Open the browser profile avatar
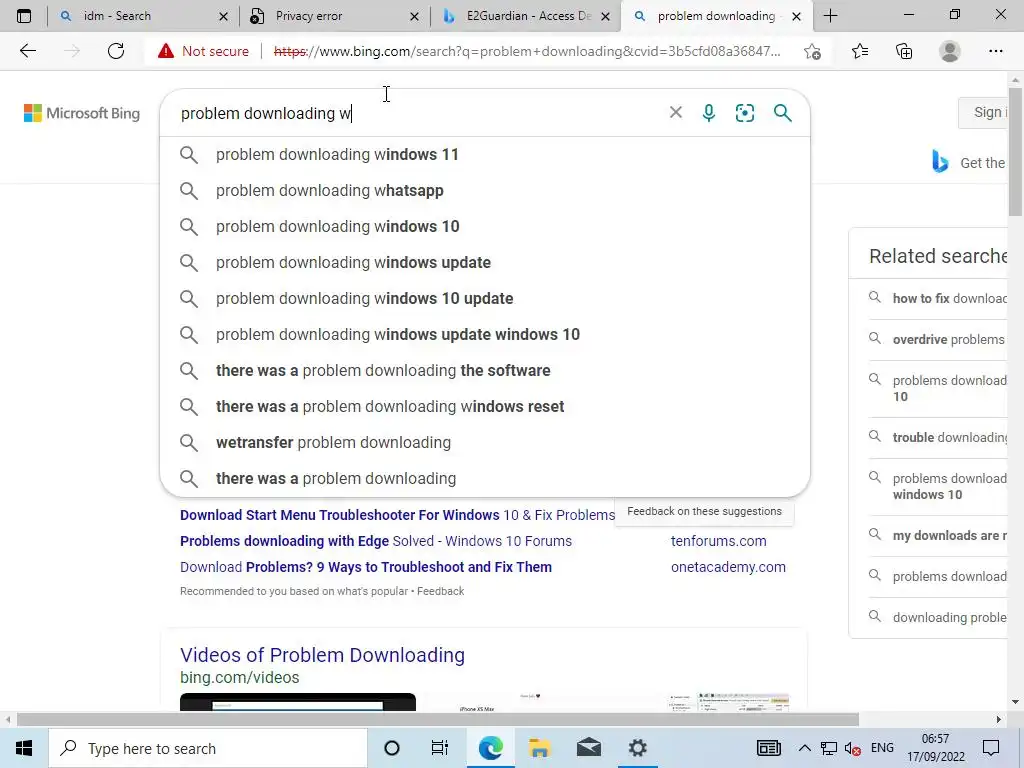 (950, 51)
